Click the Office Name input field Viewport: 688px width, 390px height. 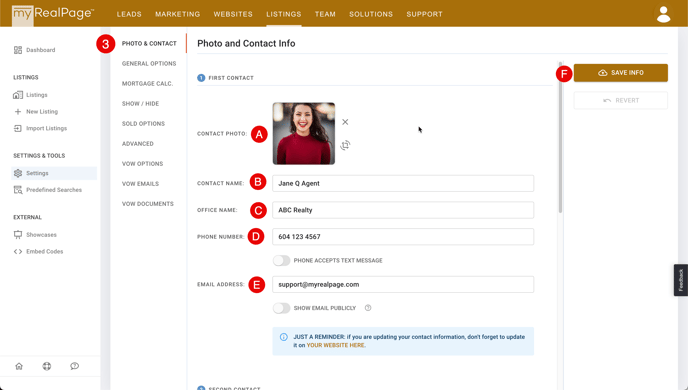[x=403, y=210]
